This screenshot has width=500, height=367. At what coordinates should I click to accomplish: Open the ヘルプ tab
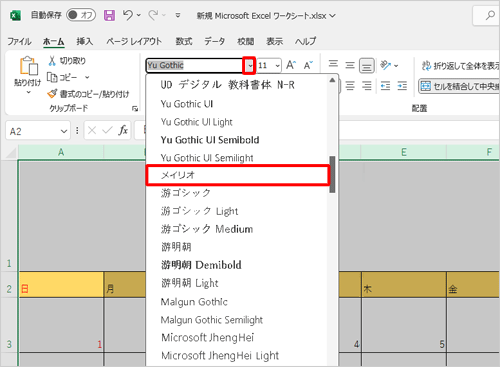(x=305, y=41)
